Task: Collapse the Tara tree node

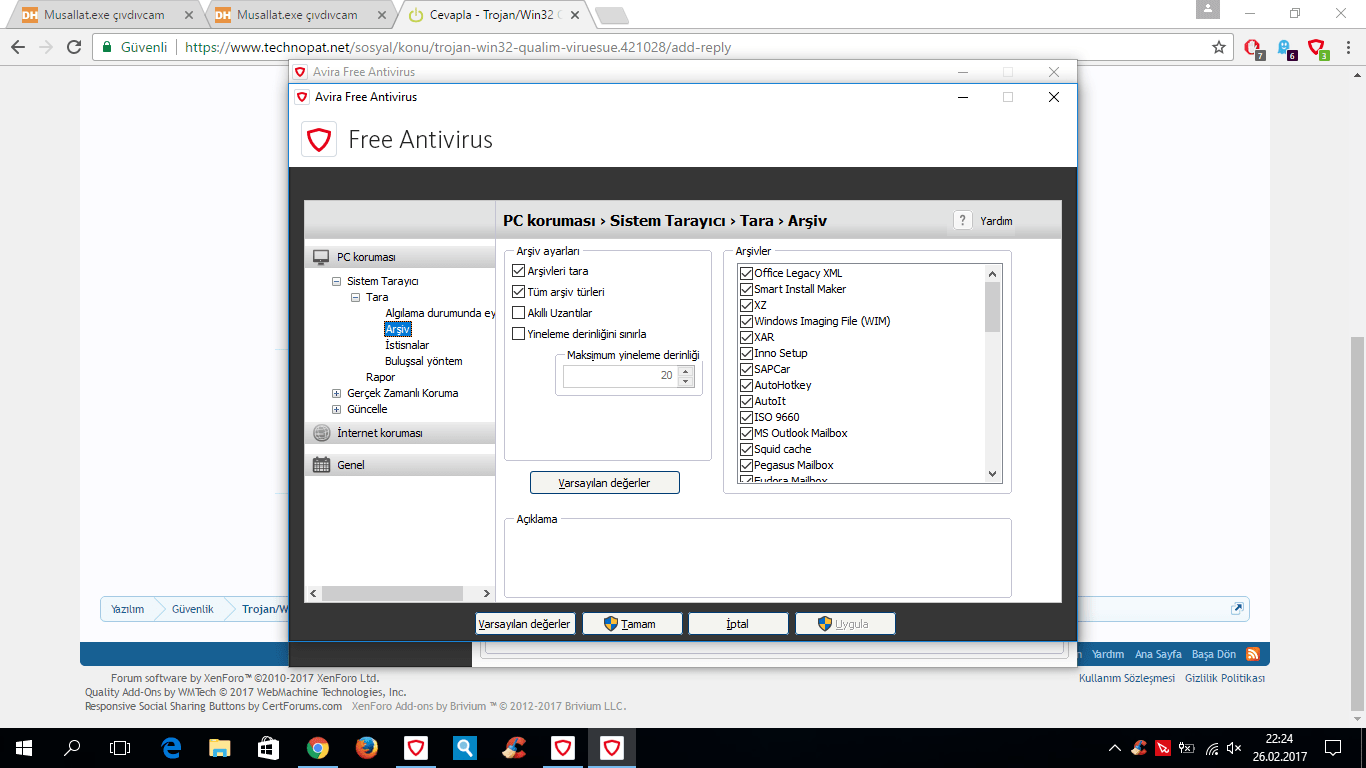Action: click(355, 298)
